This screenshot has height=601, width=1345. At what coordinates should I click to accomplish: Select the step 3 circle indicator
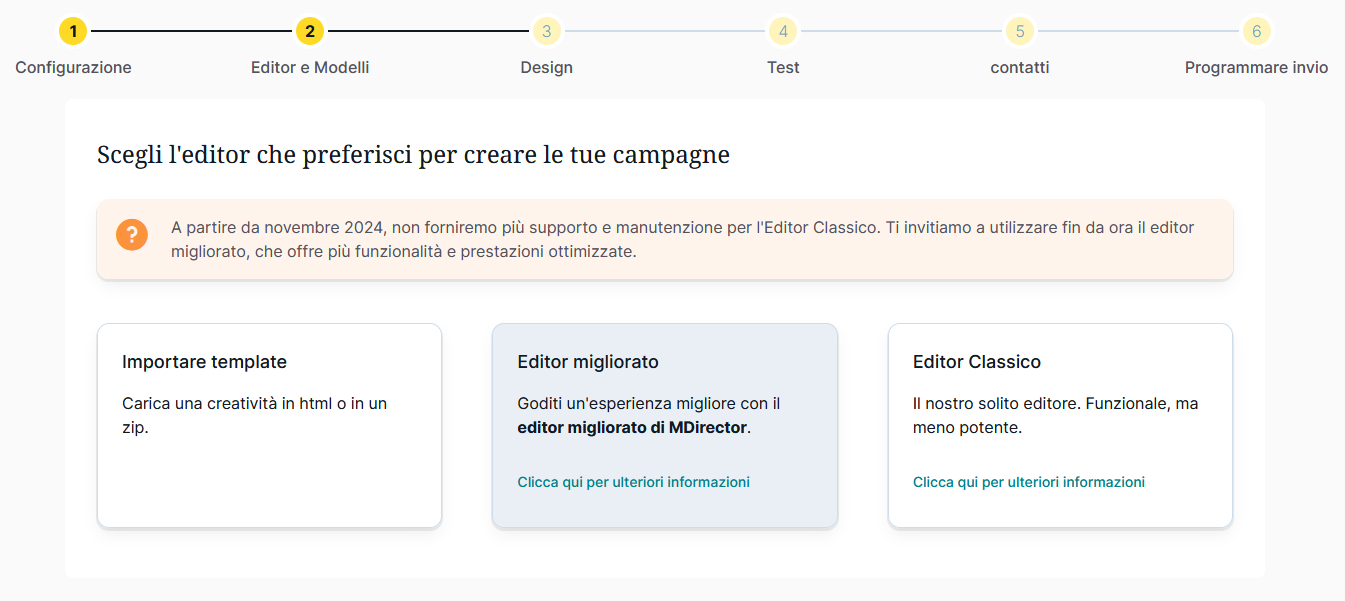(546, 32)
